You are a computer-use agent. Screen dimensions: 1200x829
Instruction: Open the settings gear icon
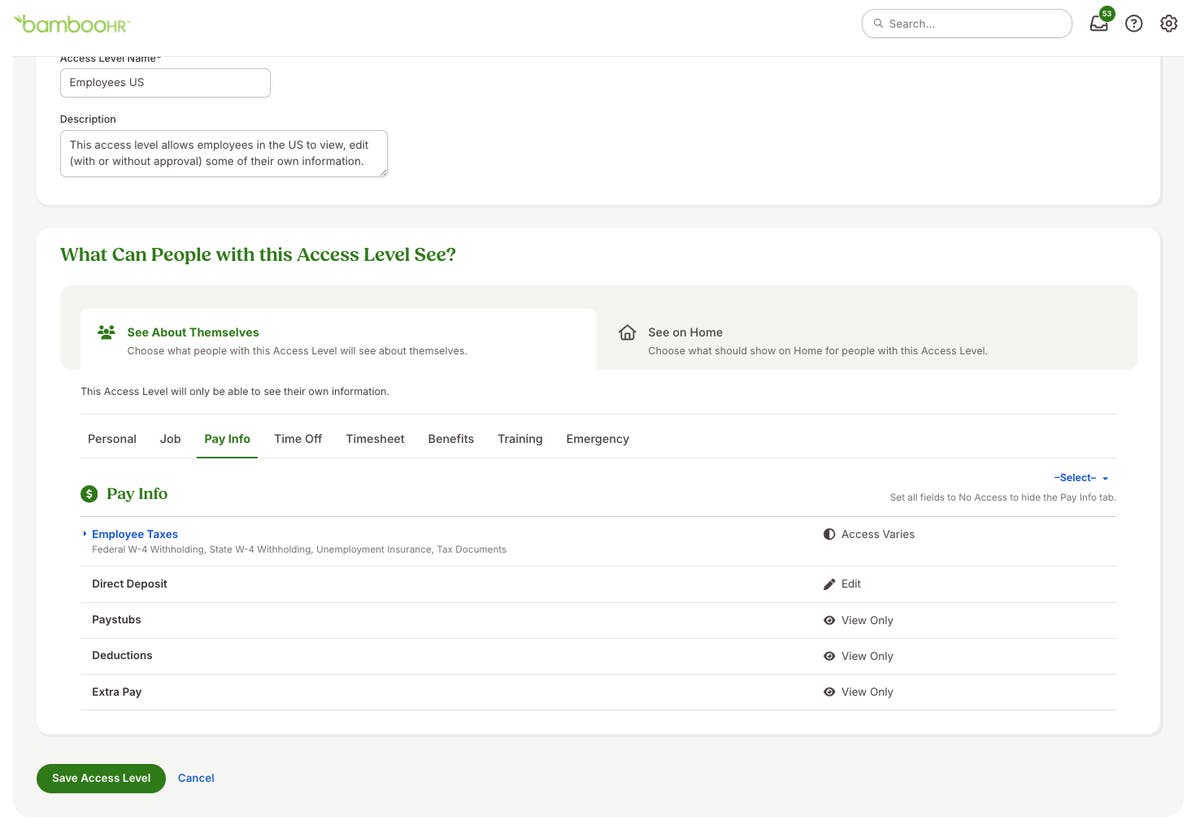(x=1168, y=24)
